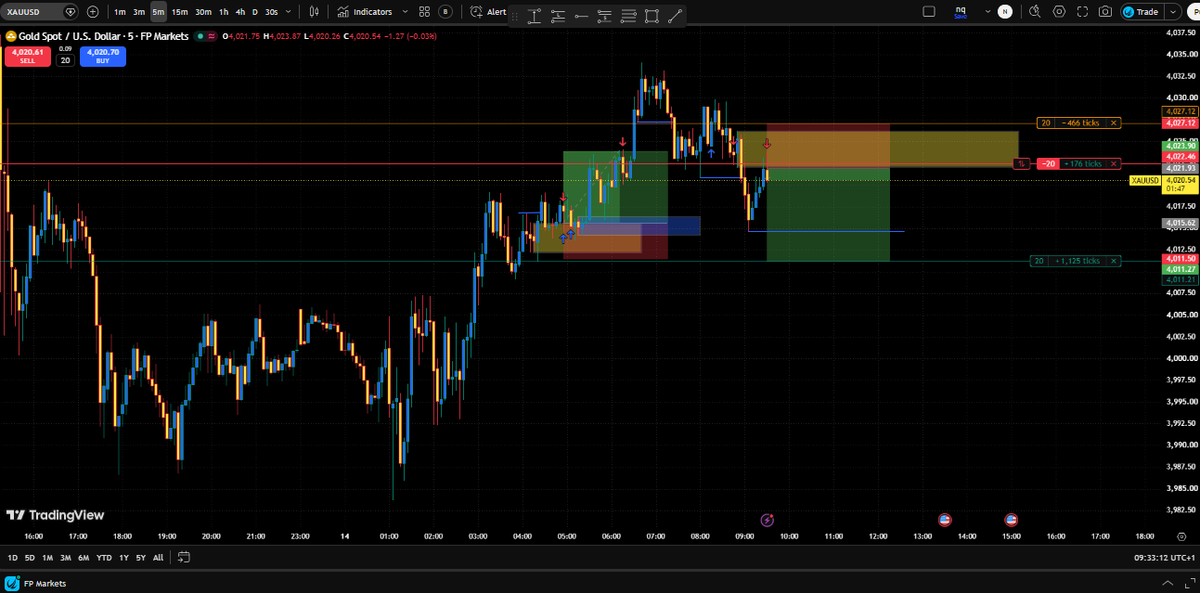Open timezone 09:33:12 UTC+1 menu
1200x593 pixels.
(x=1163, y=557)
